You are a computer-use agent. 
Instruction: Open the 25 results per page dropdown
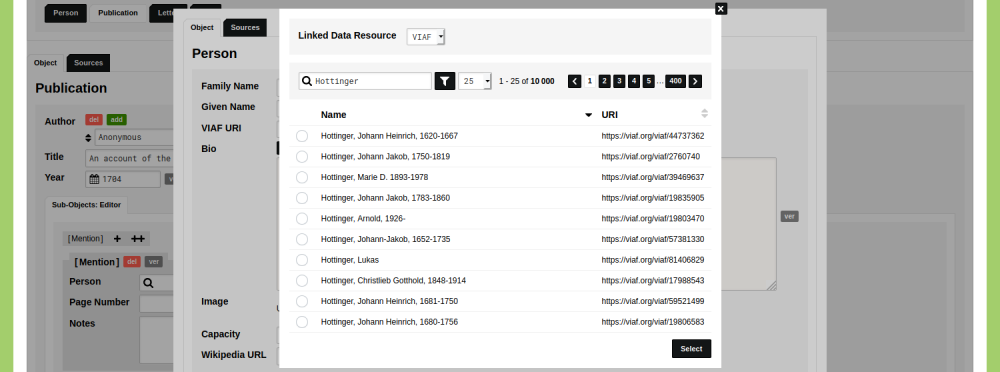(474, 81)
